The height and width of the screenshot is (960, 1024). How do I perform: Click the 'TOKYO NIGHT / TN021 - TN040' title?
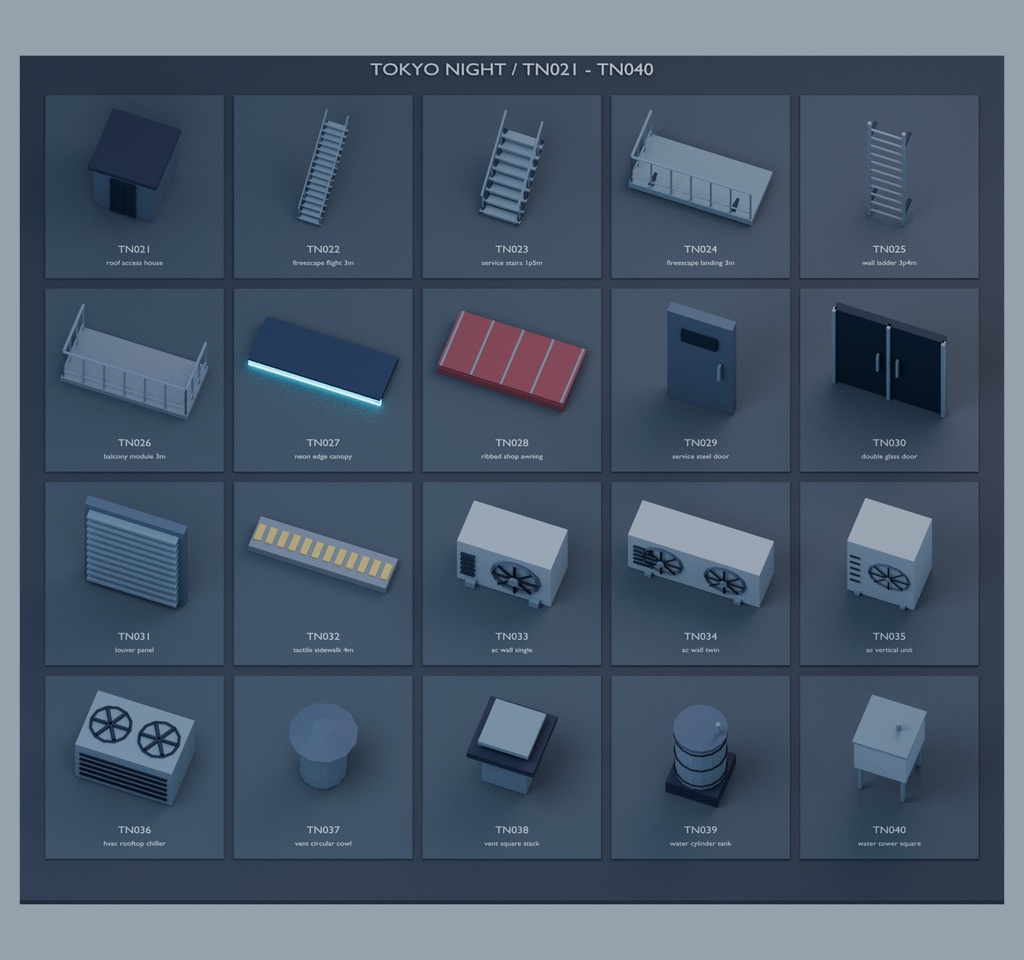[x=512, y=69]
